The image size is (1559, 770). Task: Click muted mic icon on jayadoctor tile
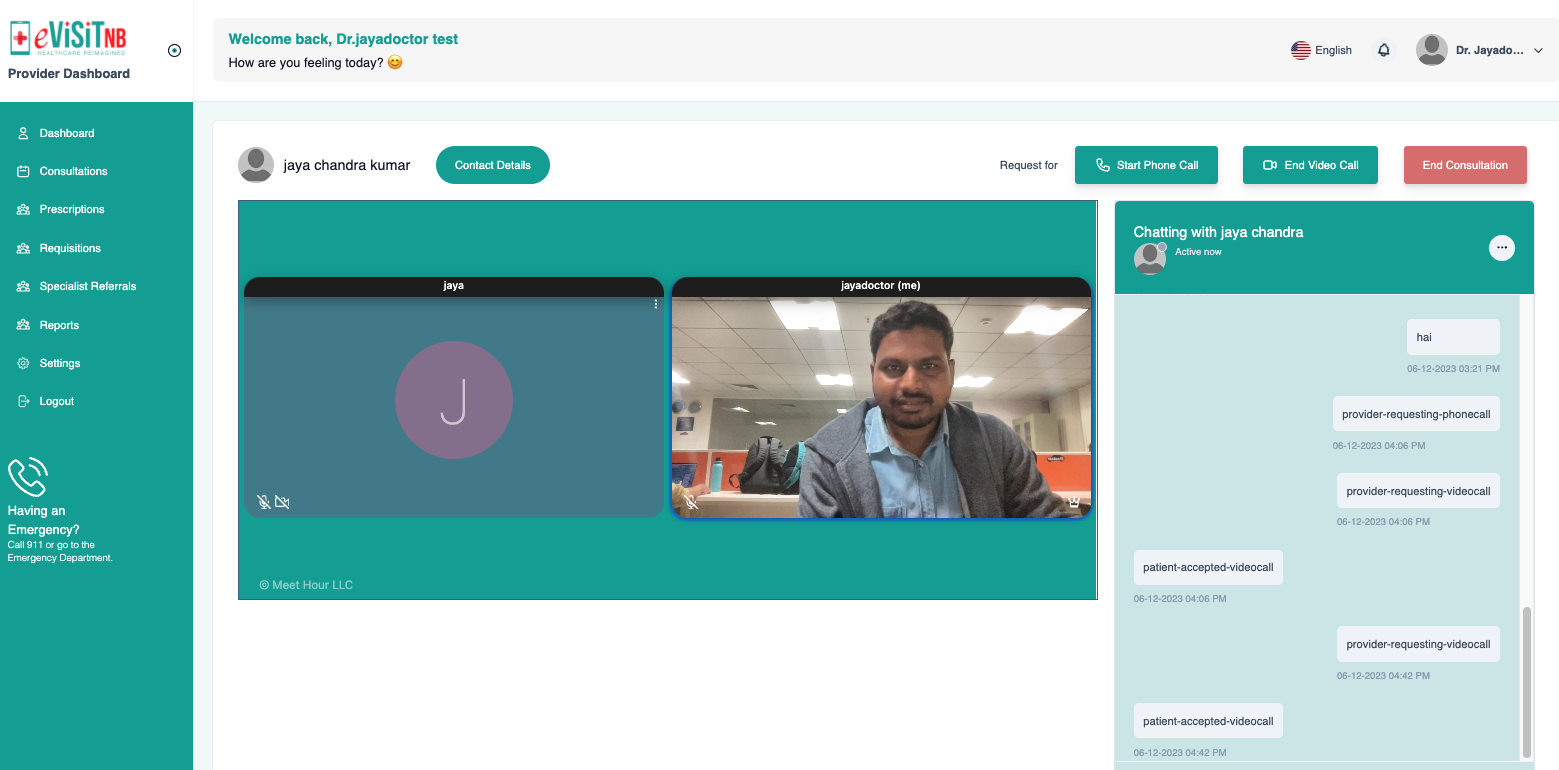691,502
